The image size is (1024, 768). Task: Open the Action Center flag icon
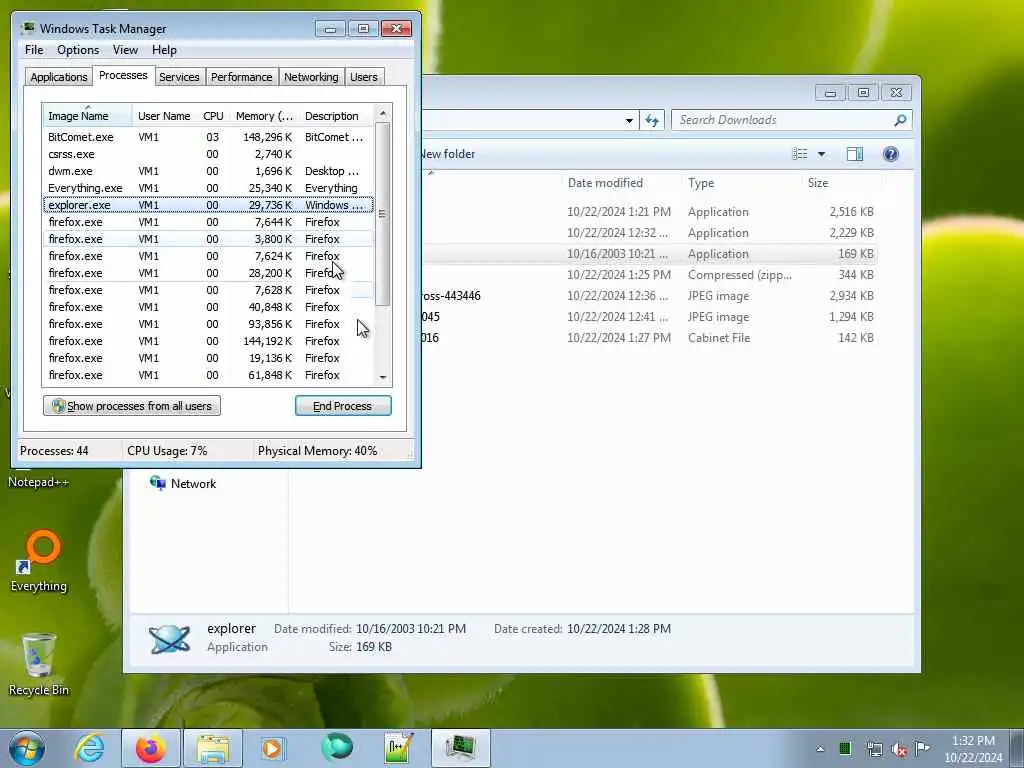pos(922,748)
